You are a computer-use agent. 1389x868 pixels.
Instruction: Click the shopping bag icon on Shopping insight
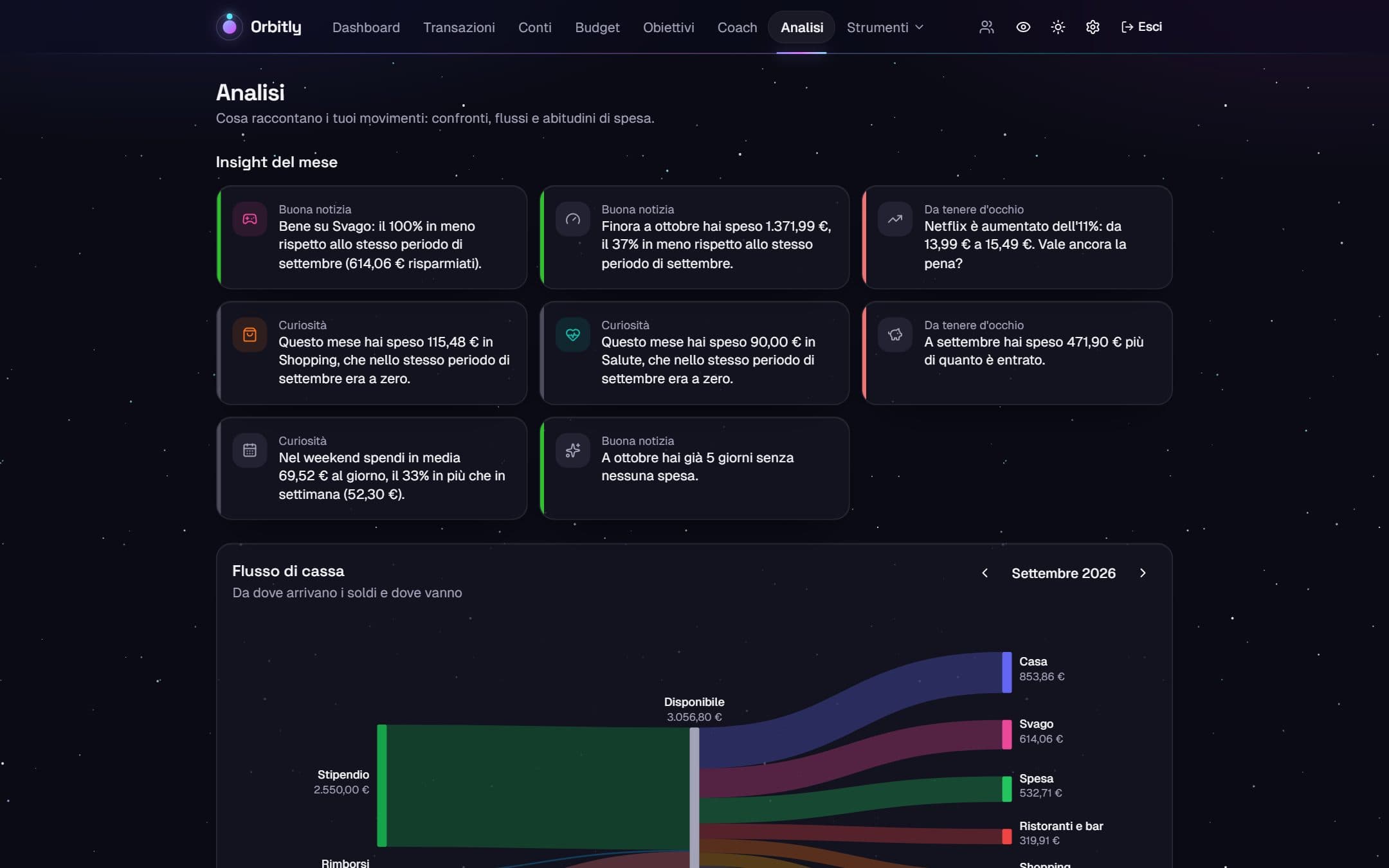click(250, 335)
